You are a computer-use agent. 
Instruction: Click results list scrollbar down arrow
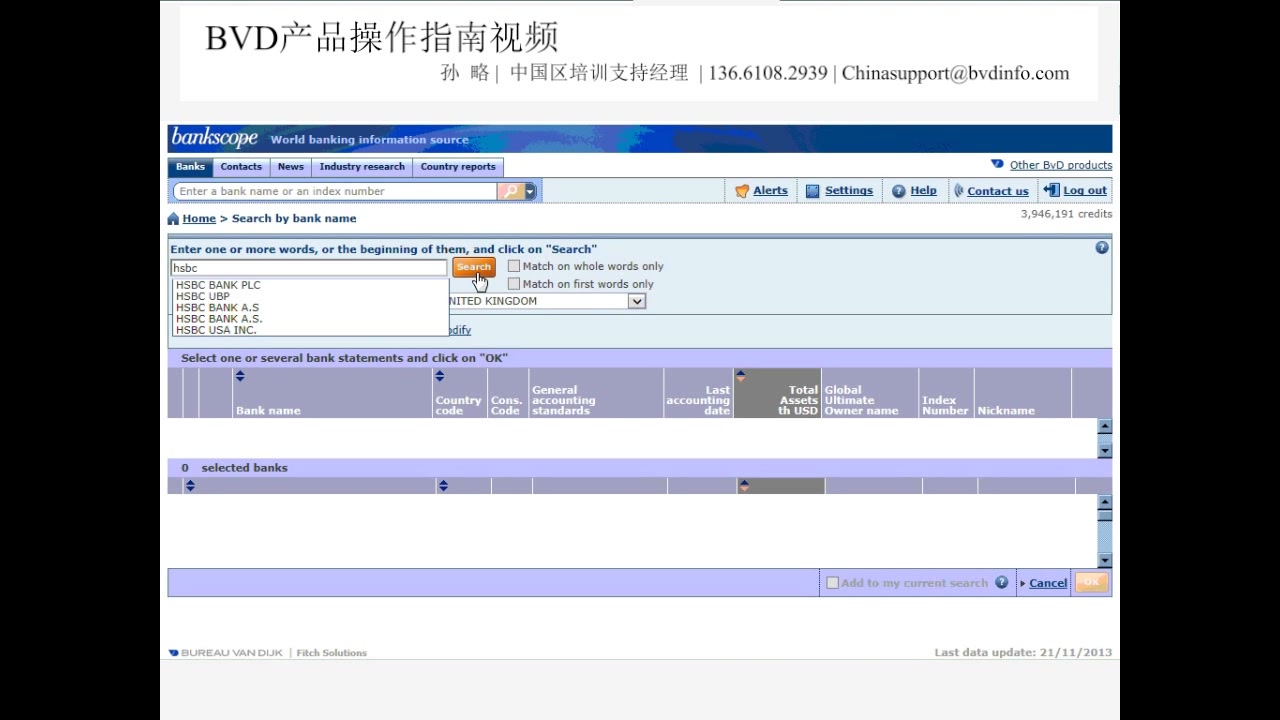pyautogui.click(x=1105, y=451)
